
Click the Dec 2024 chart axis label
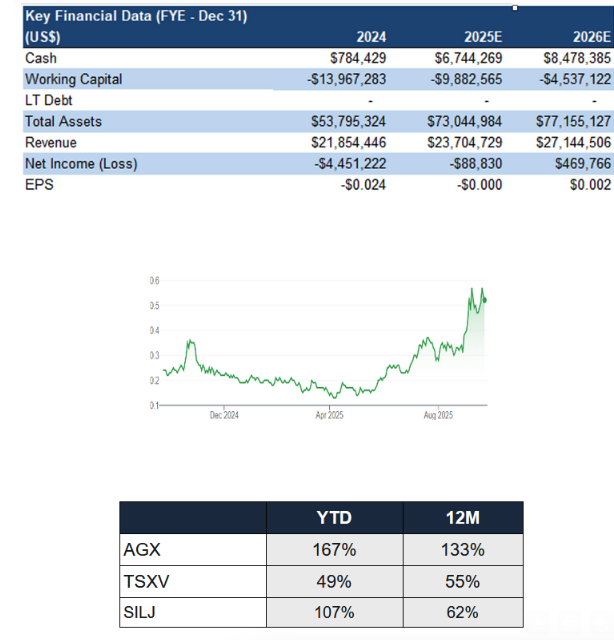[224, 414]
